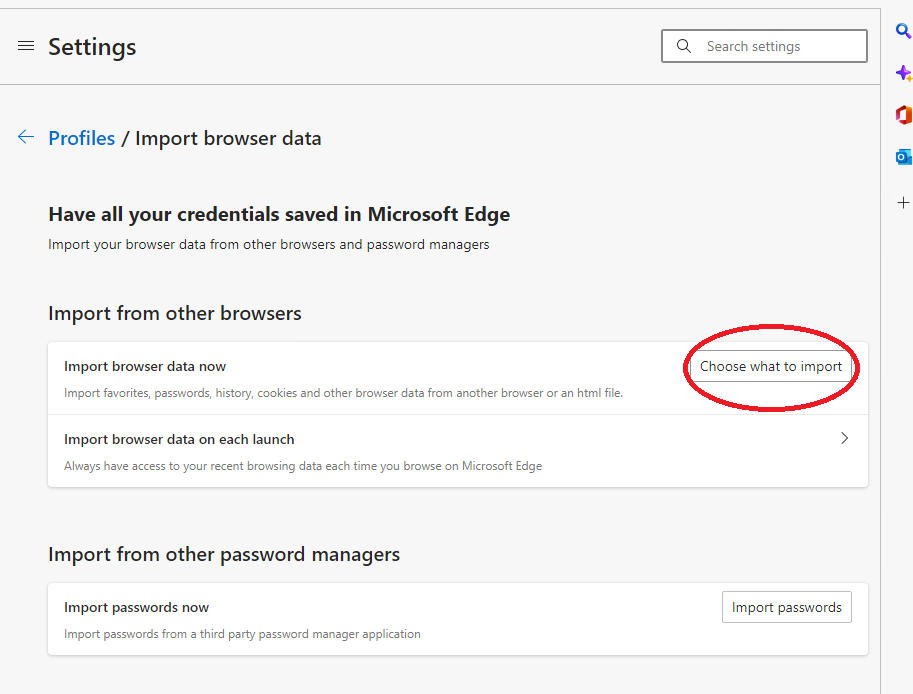
Task: Click the 'Import browser data' breadcrumb text
Action: (228, 139)
